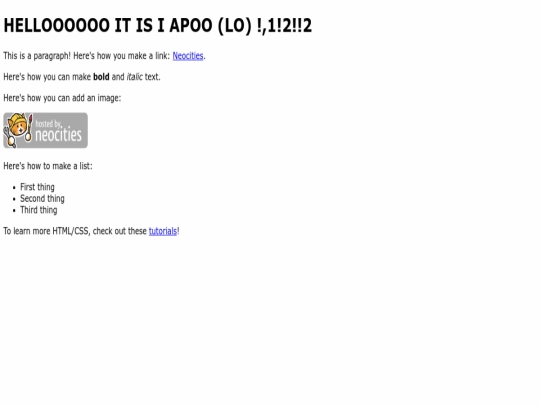Image resolution: width=540 pixels, height=405 pixels.
Task: Click the main HELLOOOOOO heading
Action: [157, 25]
